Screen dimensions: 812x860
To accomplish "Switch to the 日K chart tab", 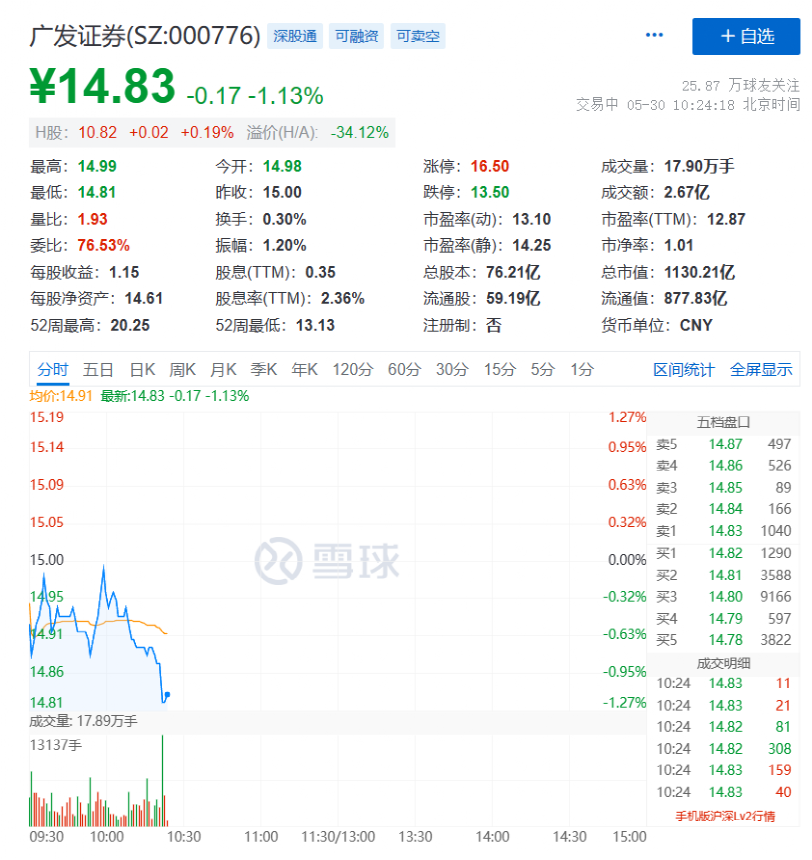I will coord(143,369).
